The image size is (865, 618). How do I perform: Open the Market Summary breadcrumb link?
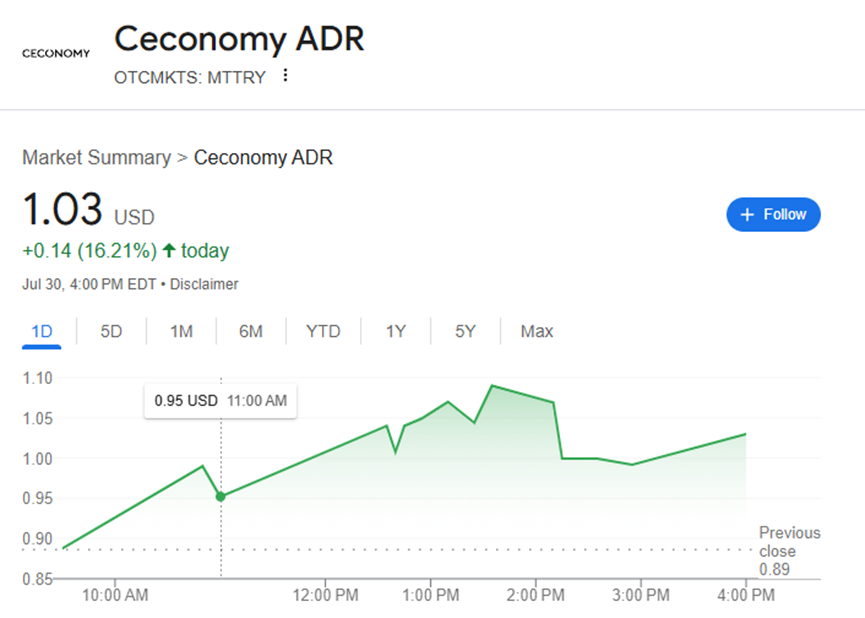[x=96, y=158]
